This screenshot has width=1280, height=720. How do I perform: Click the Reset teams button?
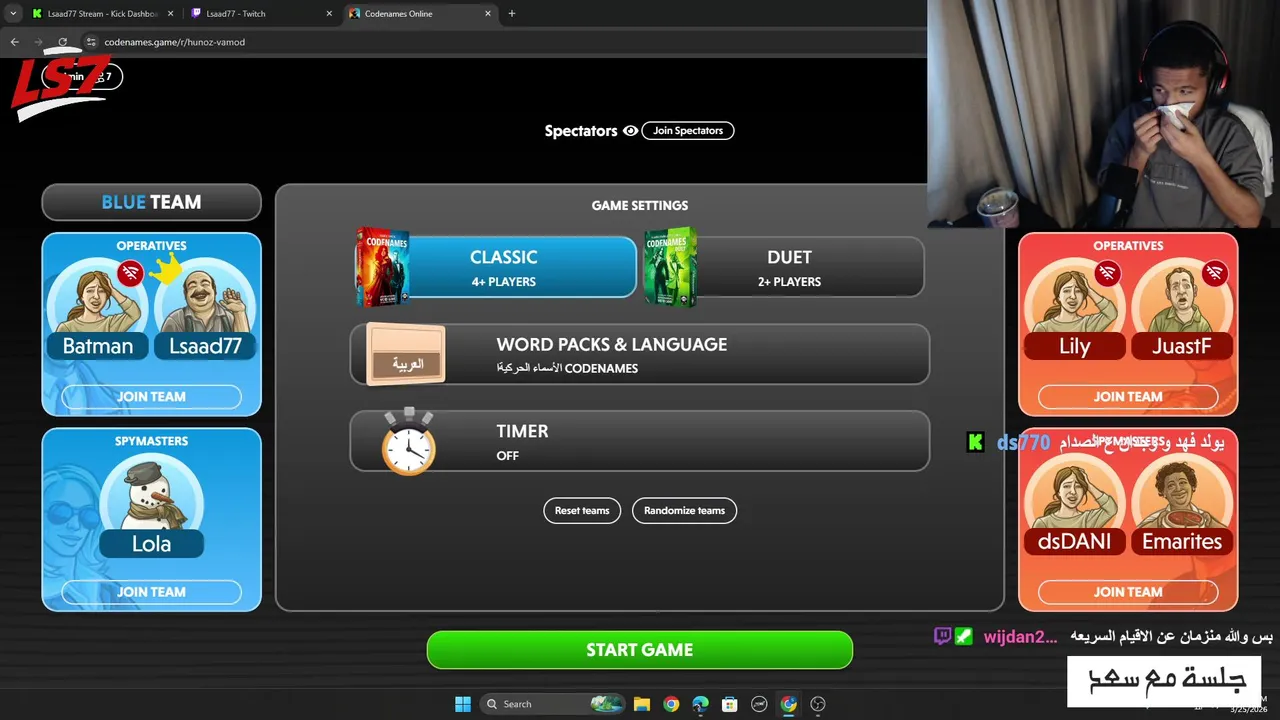582,511
